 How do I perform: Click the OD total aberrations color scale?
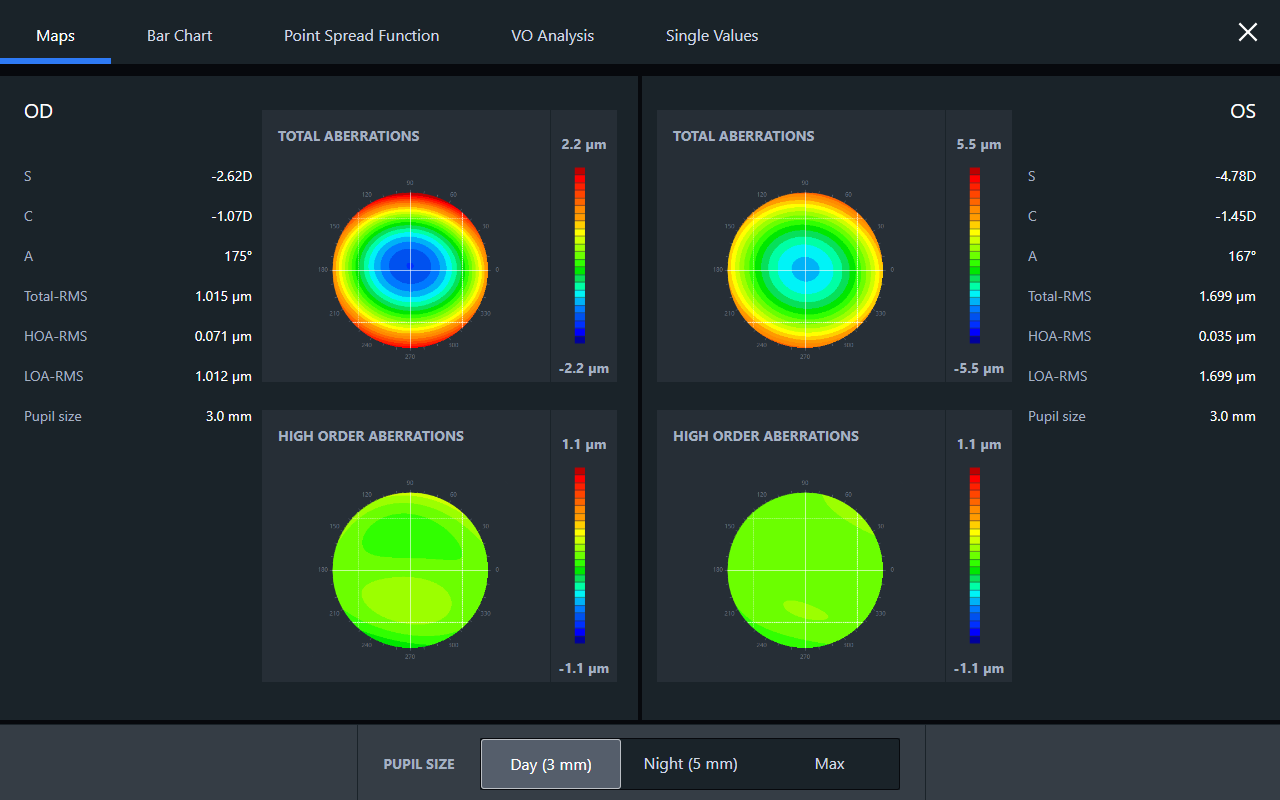[580, 256]
